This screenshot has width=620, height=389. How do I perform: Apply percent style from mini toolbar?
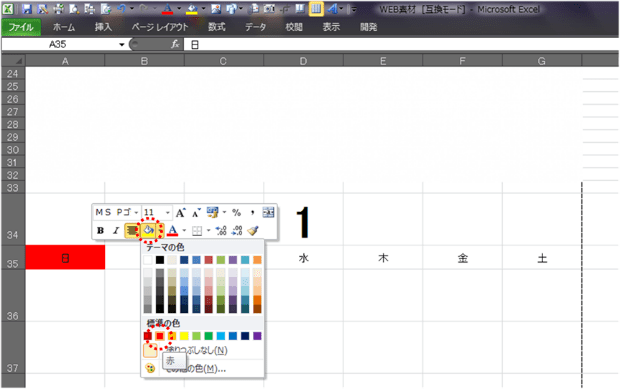[236, 213]
